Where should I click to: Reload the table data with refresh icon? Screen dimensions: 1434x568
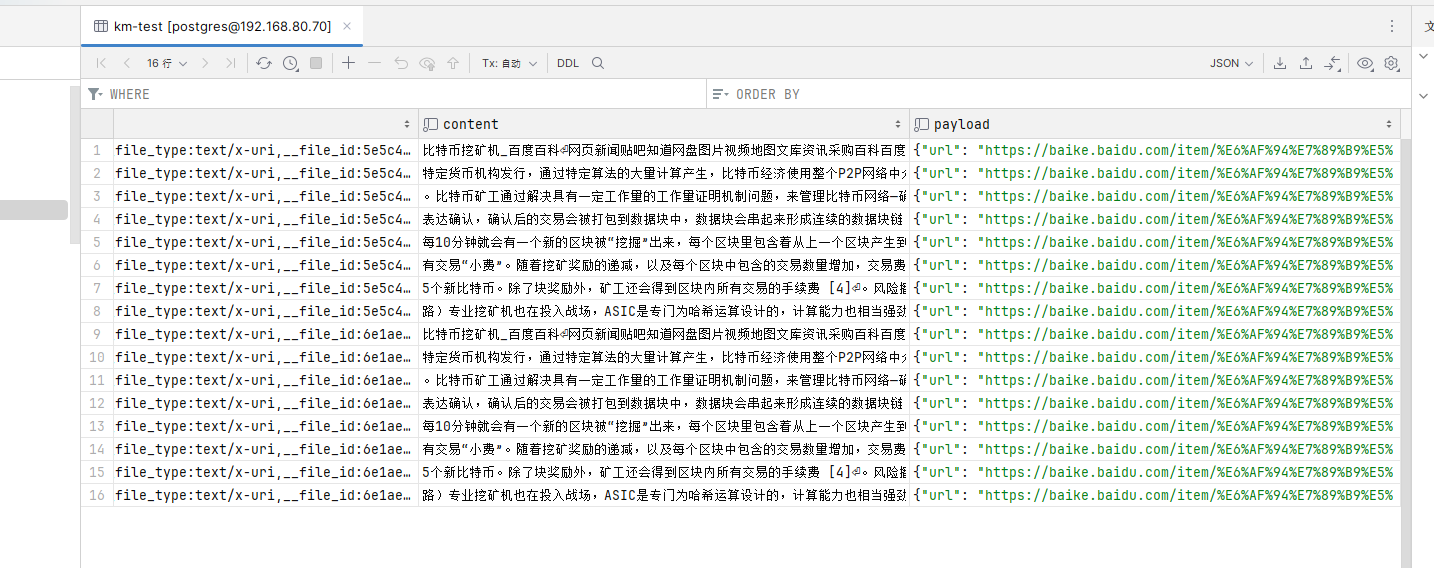[x=263, y=63]
